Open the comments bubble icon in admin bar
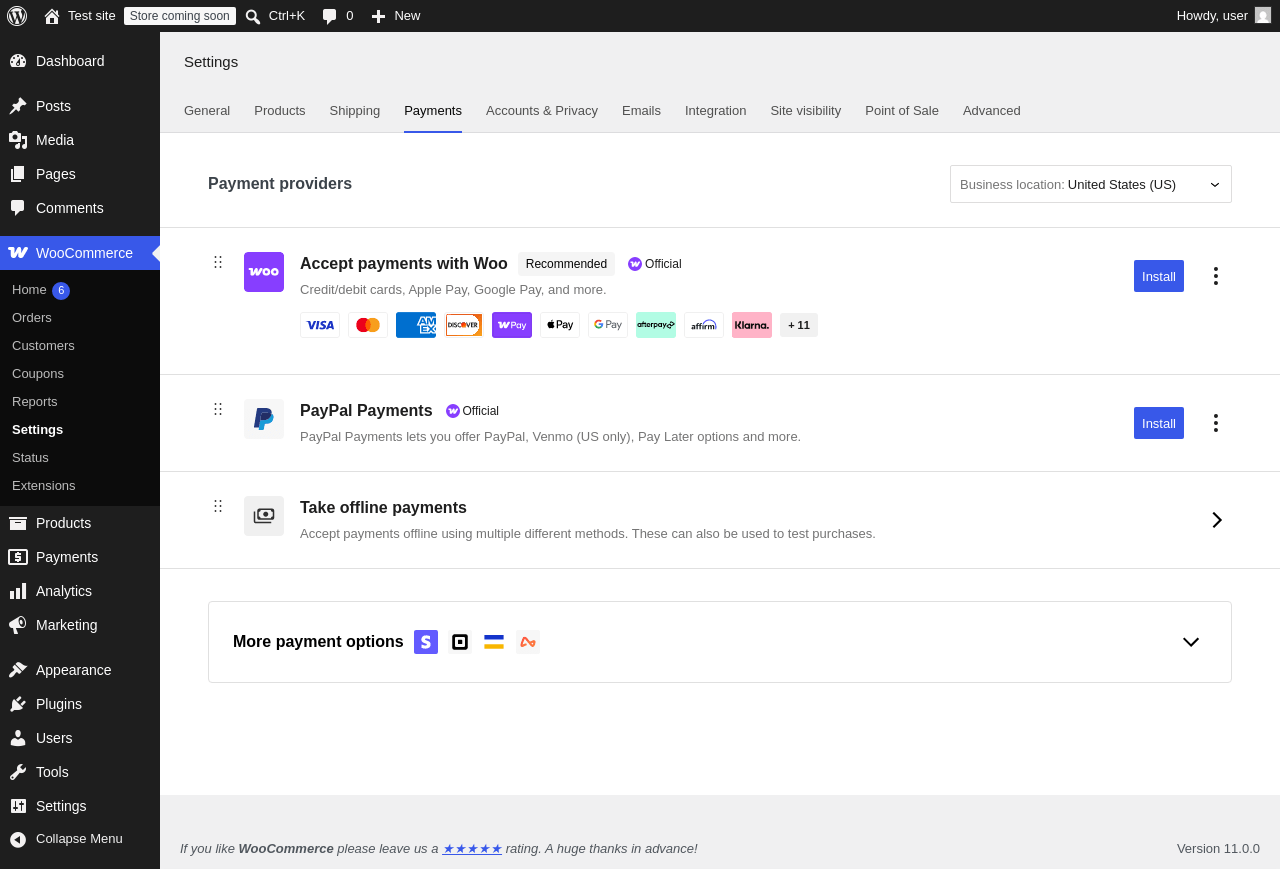The image size is (1280, 869). (330, 16)
